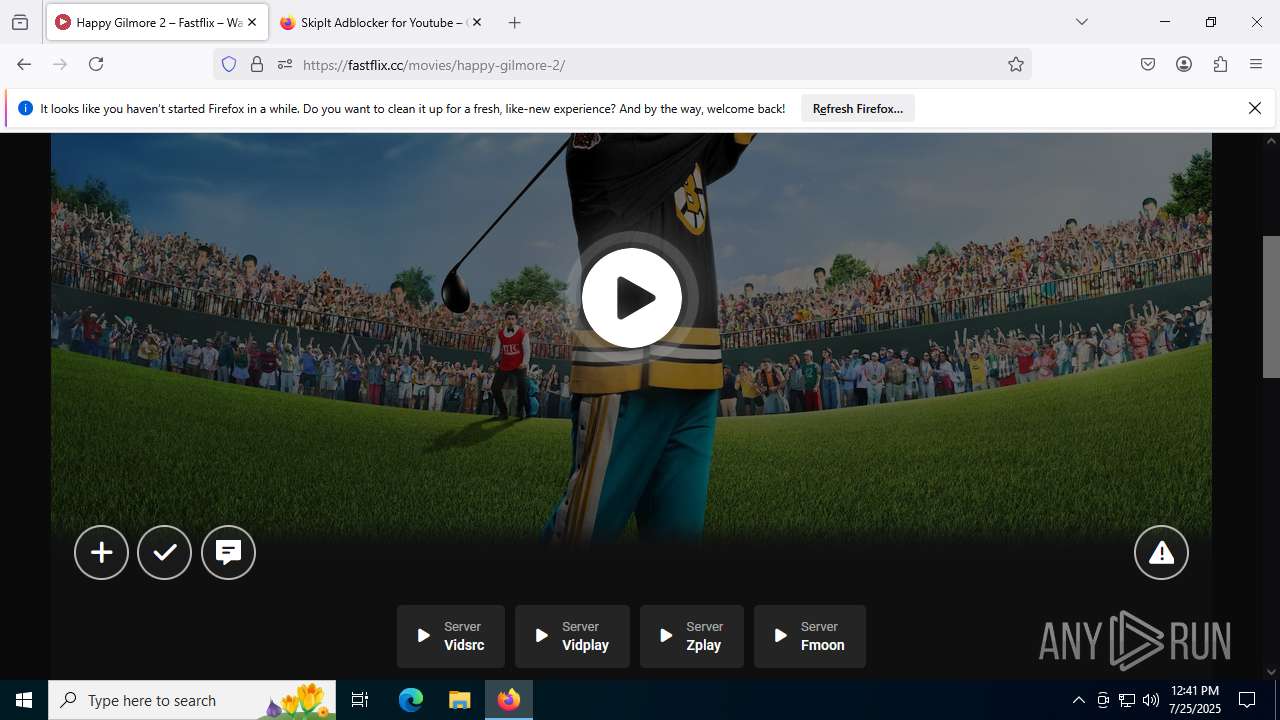Mark movie as watched with checkmark icon
This screenshot has width=1280, height=720.
point(164,552)
